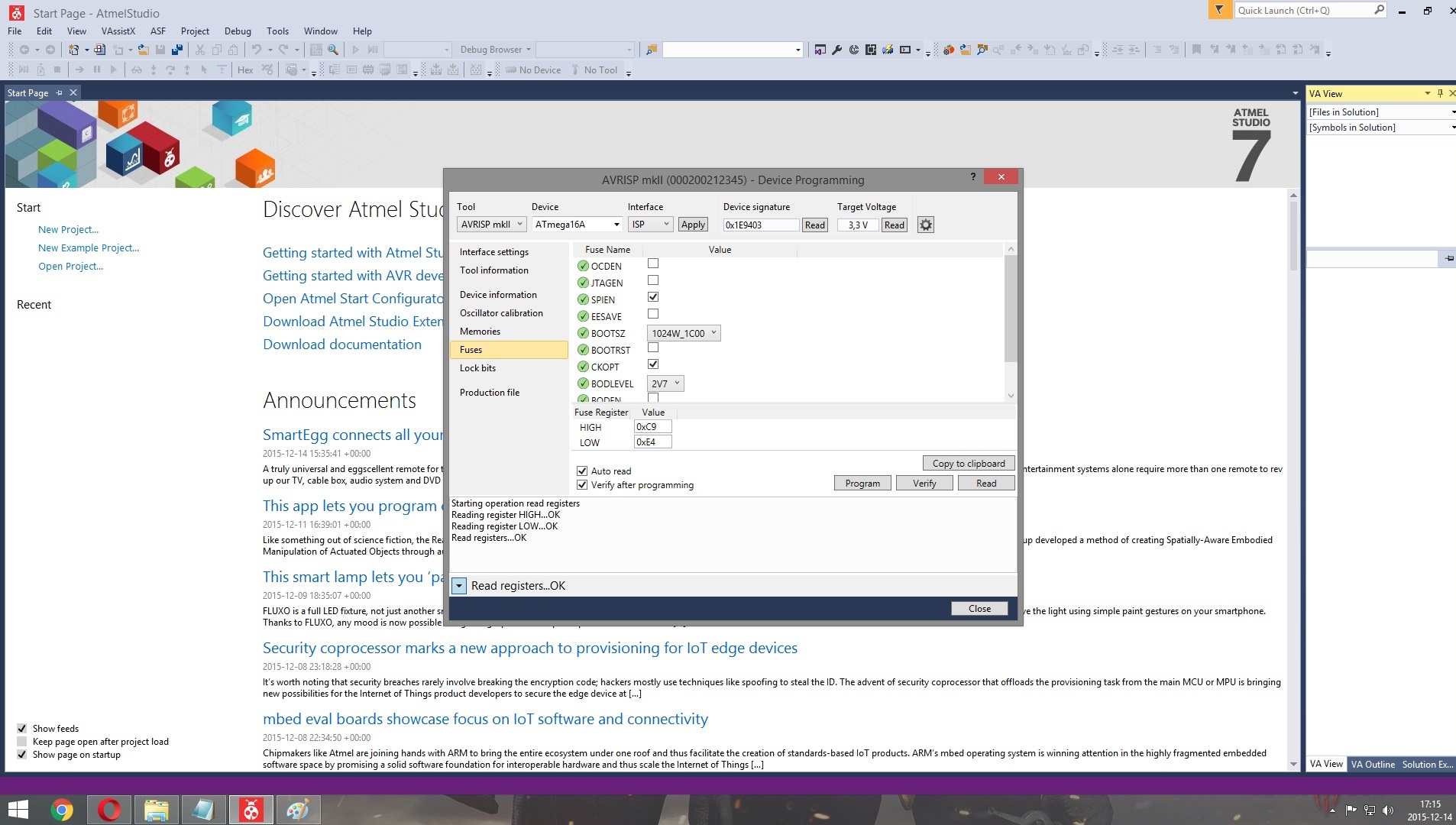Screen dimensions: 1456x825
Task: Click the Quick Launch search icon
Action: [x=1379, y=10]
